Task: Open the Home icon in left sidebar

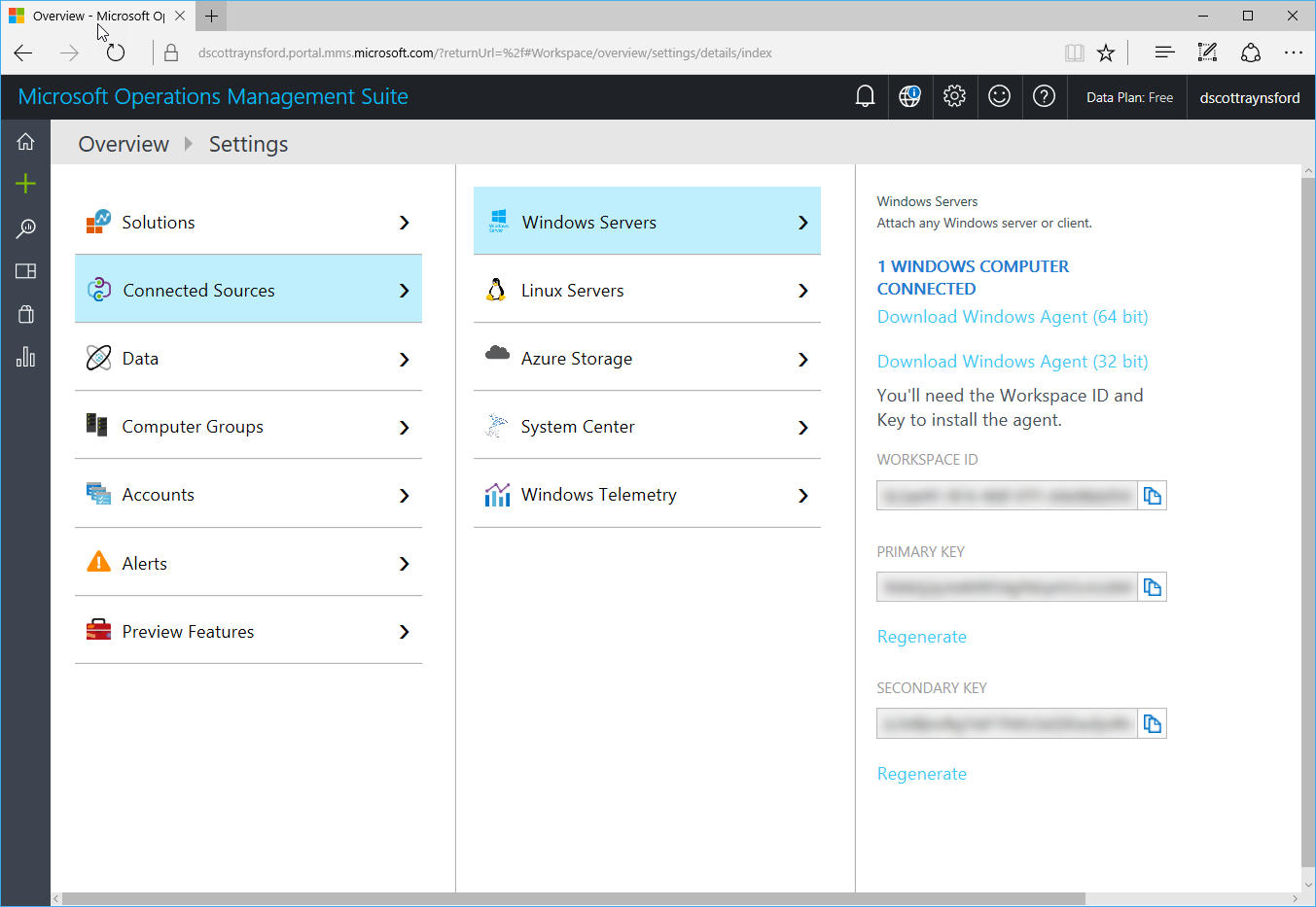Action: tap(25, 142)
